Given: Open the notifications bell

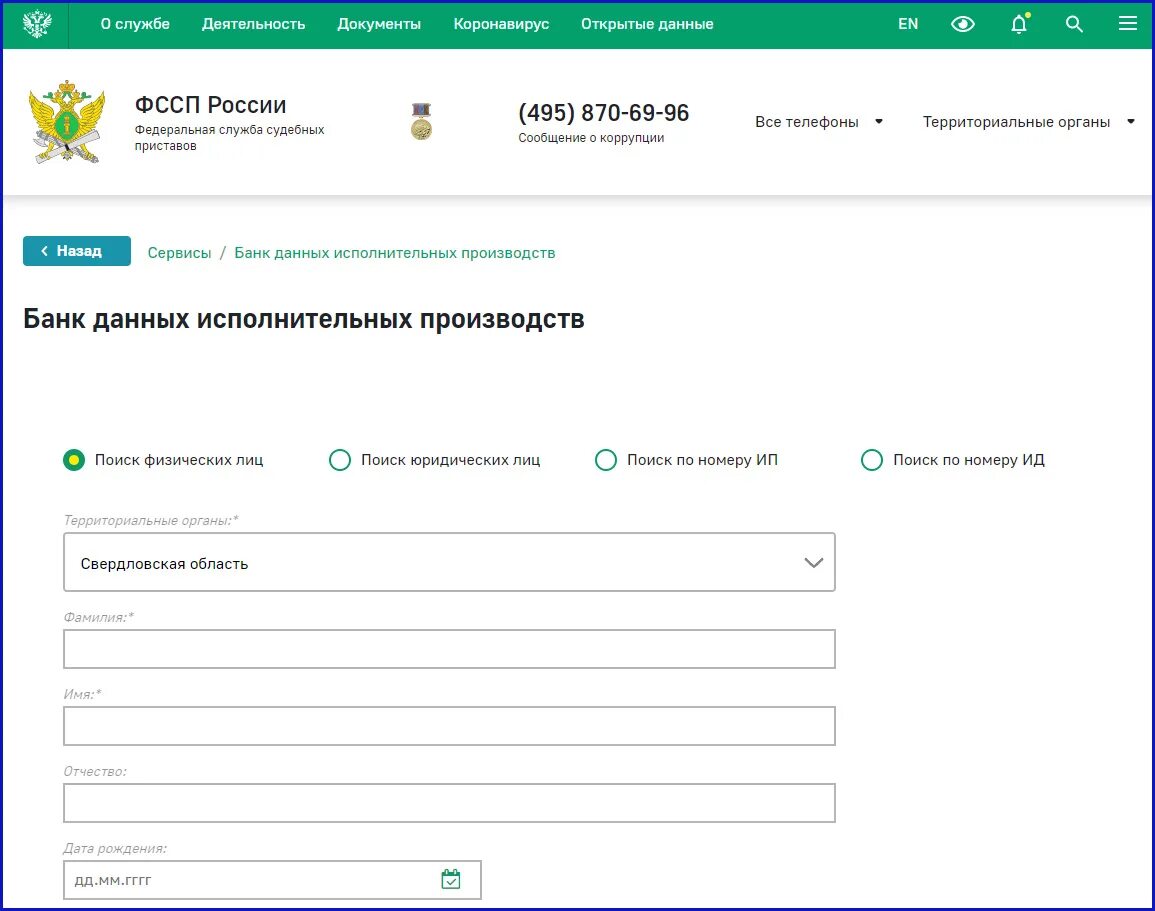Looking at the screenshot, I should click(x=1019, y=24).
